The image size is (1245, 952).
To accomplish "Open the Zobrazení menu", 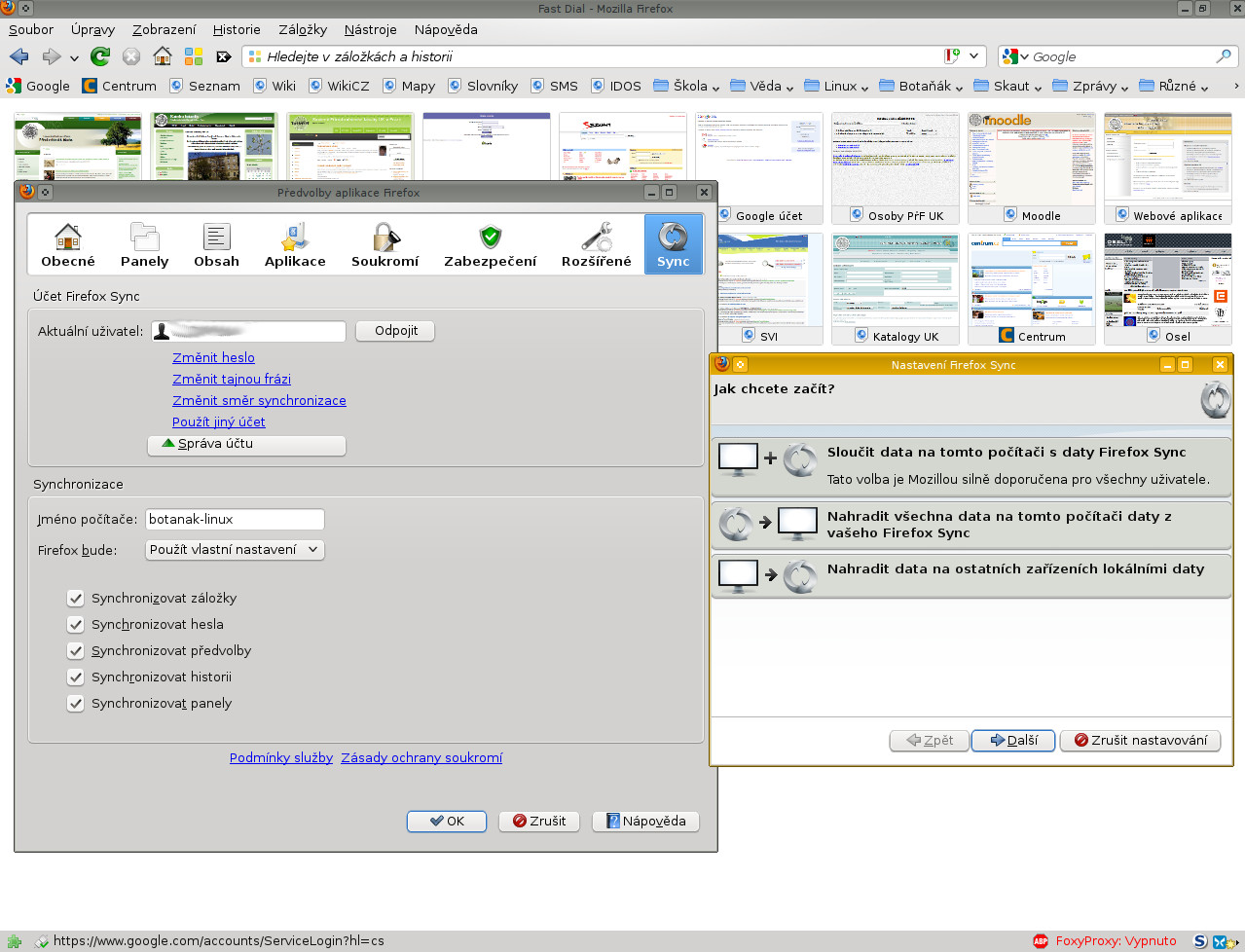I will pyautogui.click(x=165, y=29).
